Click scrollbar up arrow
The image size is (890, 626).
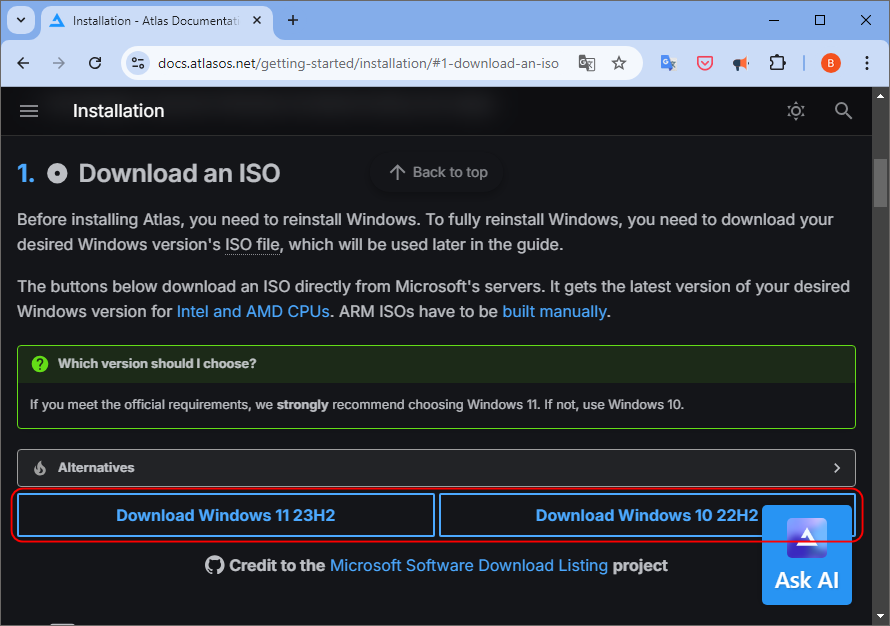(x=880, y=96)
